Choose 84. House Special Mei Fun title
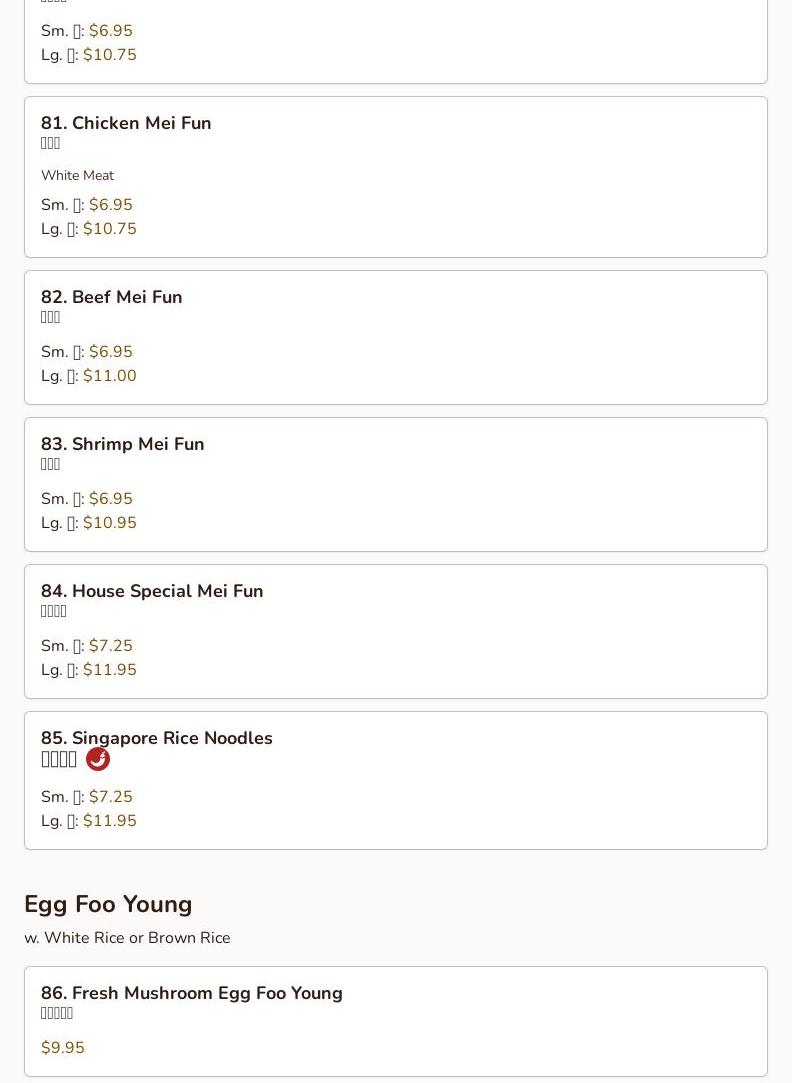792x1083 pixels. coord(152,591)
